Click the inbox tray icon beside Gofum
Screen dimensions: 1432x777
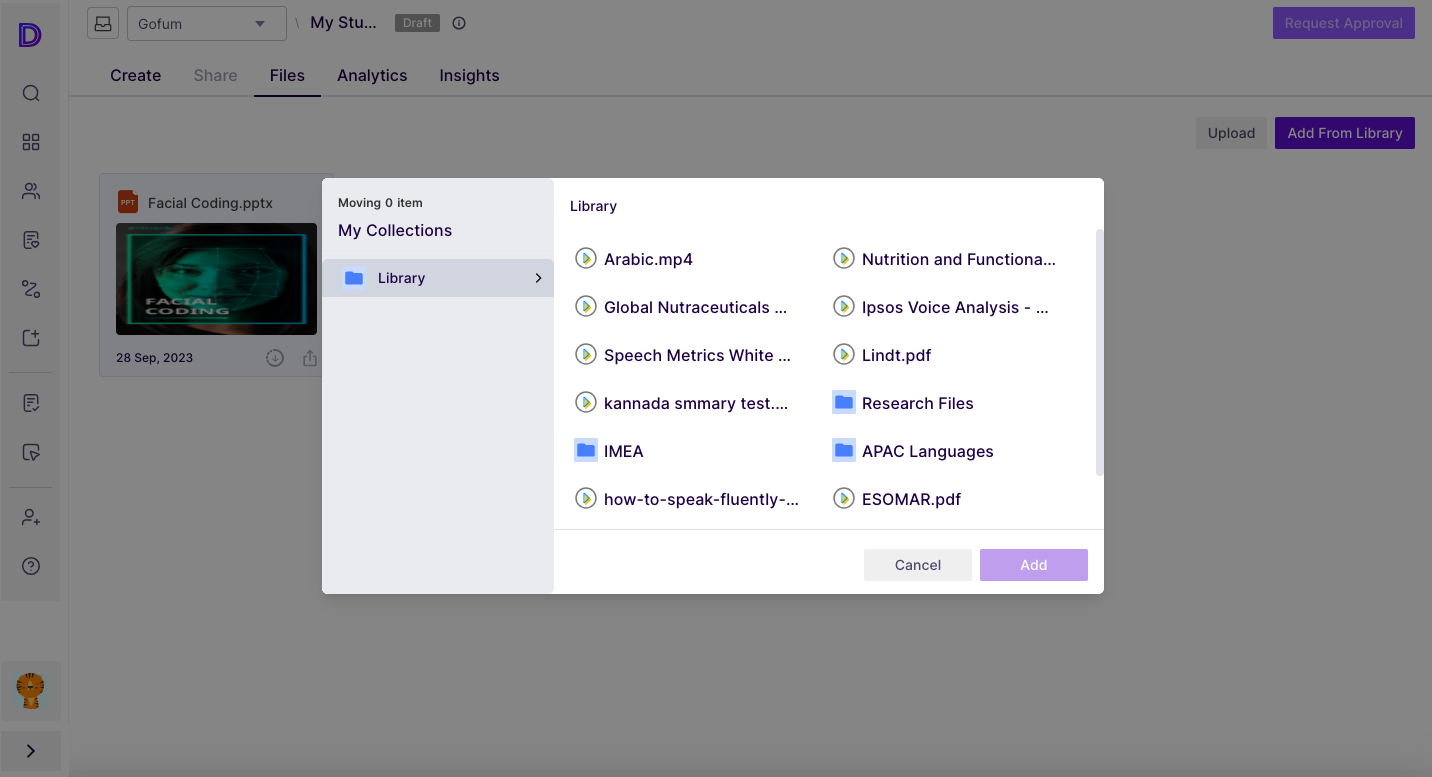pyautogui.click(x=103, y=23)
